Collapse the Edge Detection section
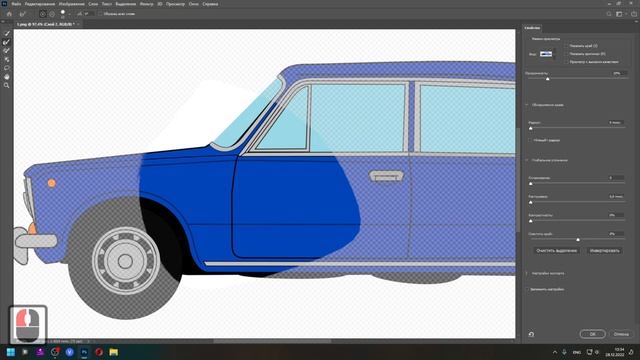 click(x=527, y=105)
